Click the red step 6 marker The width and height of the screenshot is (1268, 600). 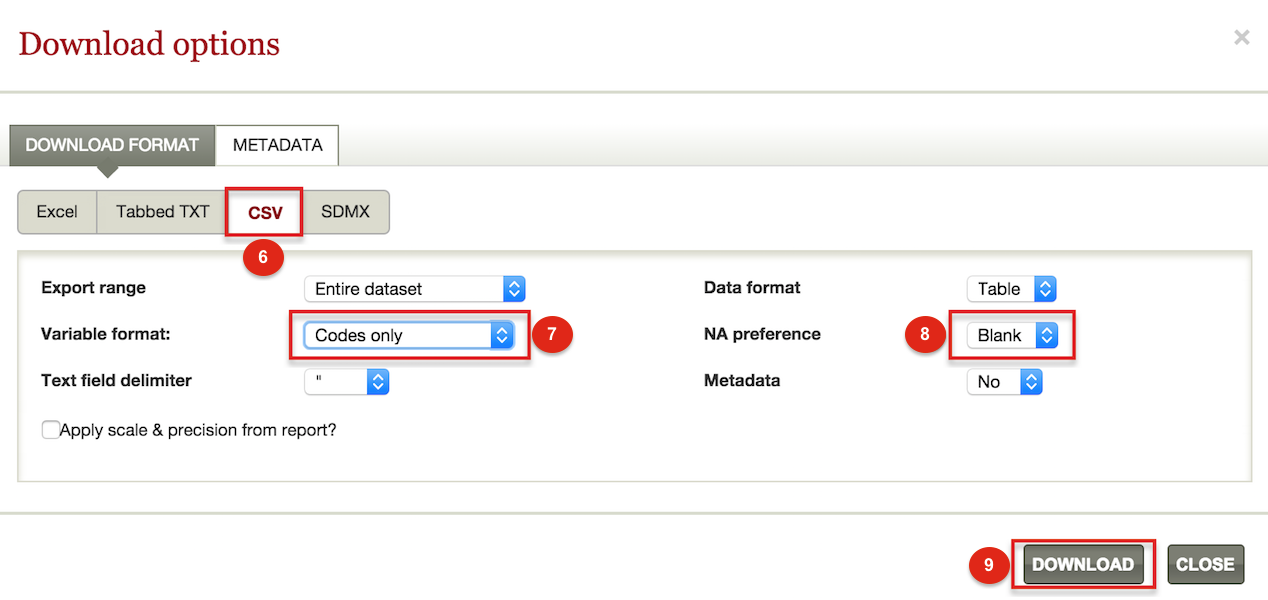(x=263, y=257)
